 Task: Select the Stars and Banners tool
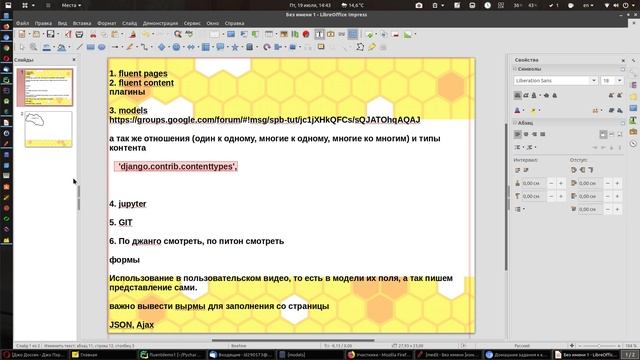click(235, 47)
